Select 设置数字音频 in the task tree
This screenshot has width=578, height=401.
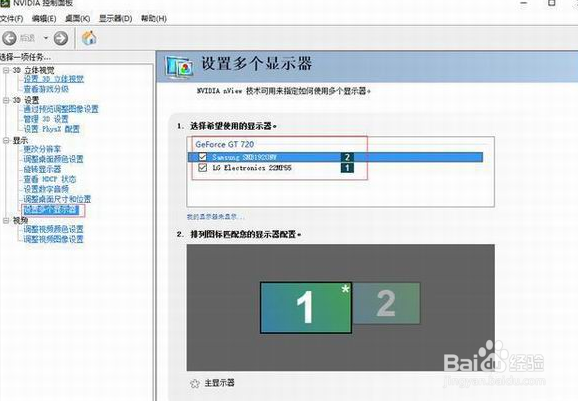pos(46,189)
